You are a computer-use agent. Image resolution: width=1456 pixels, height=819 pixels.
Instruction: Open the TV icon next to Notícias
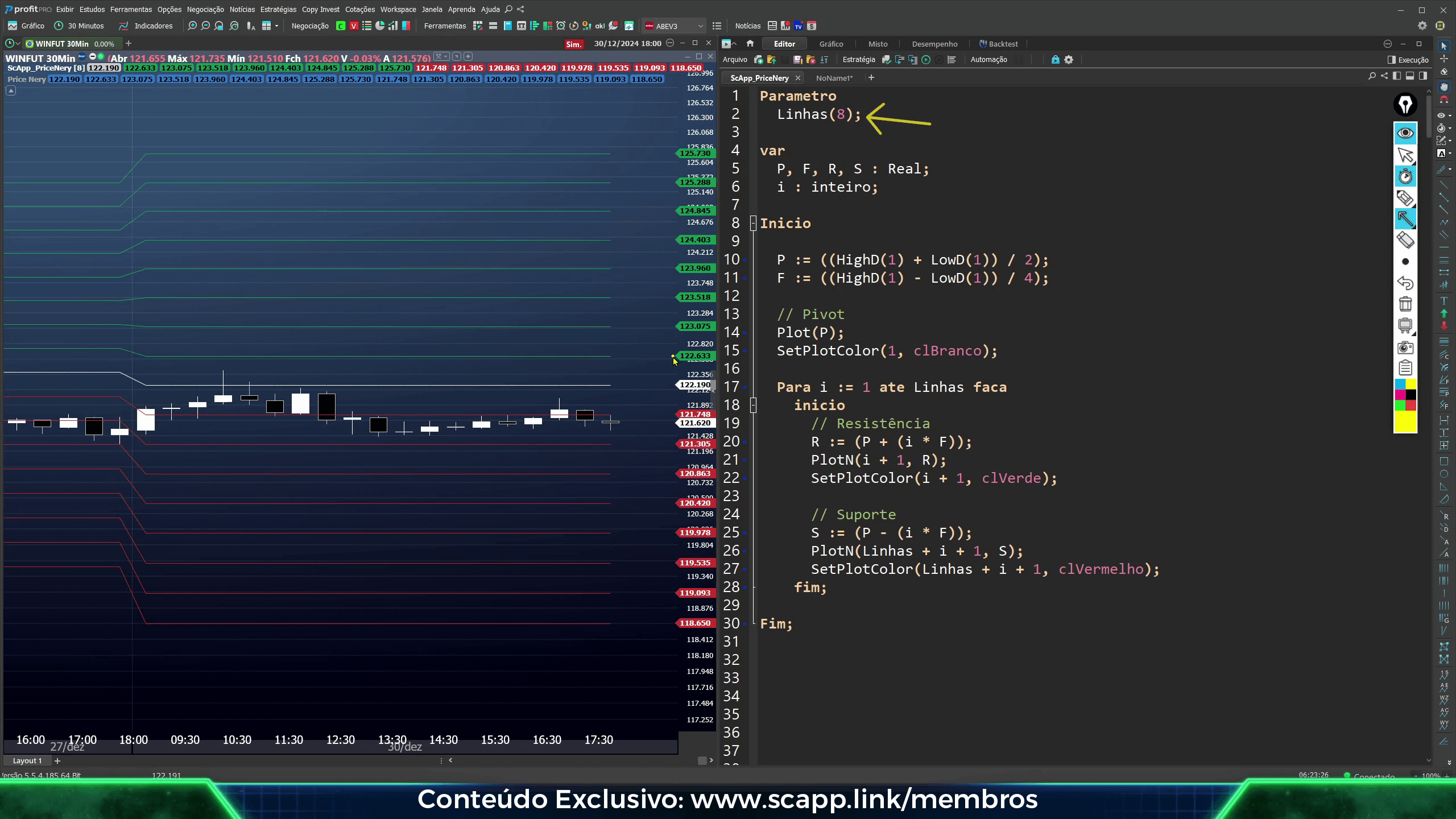tap(799, 26)
